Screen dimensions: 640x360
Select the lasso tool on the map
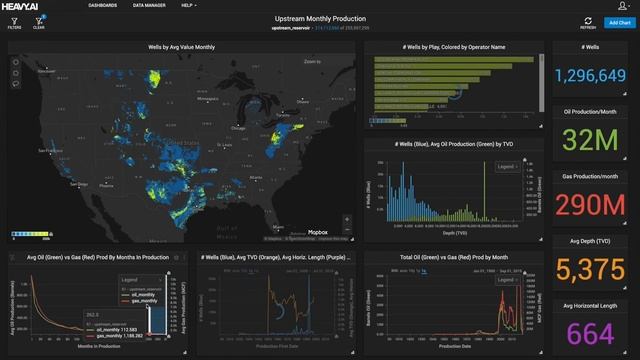(16, 84)
